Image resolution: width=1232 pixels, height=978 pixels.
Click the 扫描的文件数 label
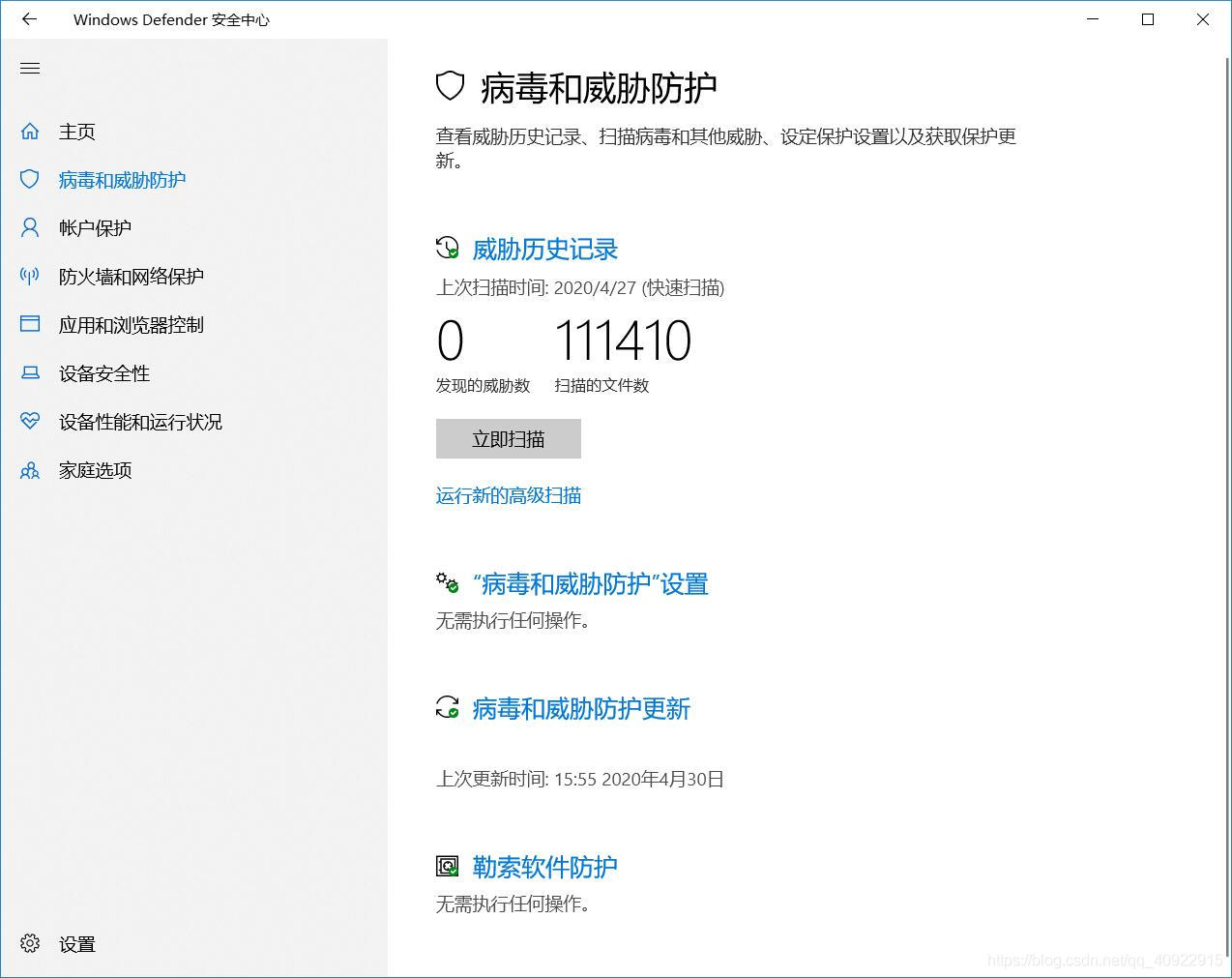click(601, 385)
